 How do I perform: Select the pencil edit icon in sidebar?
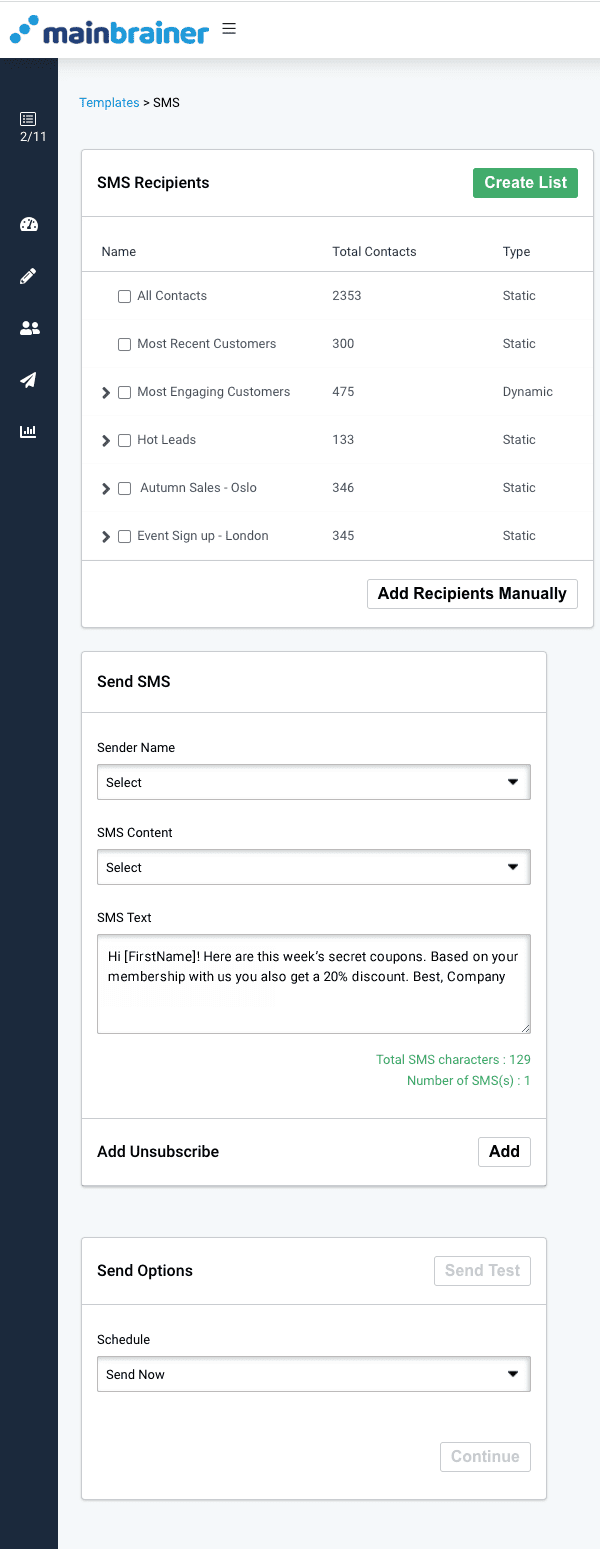click(x=29, y=276)
